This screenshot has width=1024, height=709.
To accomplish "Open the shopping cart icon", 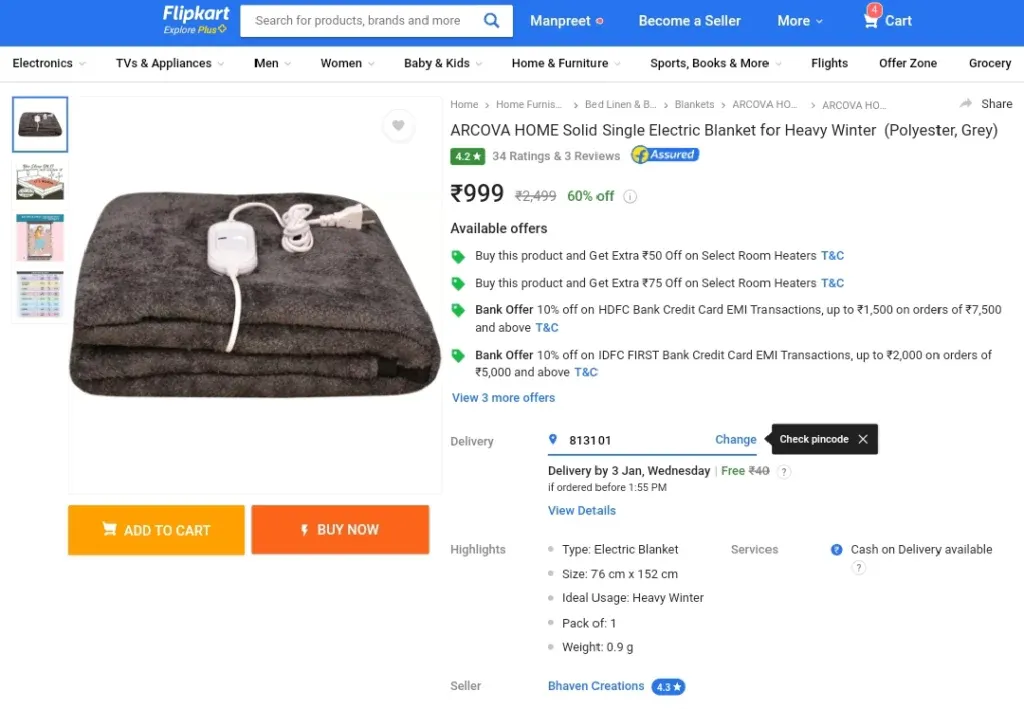I will point(872,20).
